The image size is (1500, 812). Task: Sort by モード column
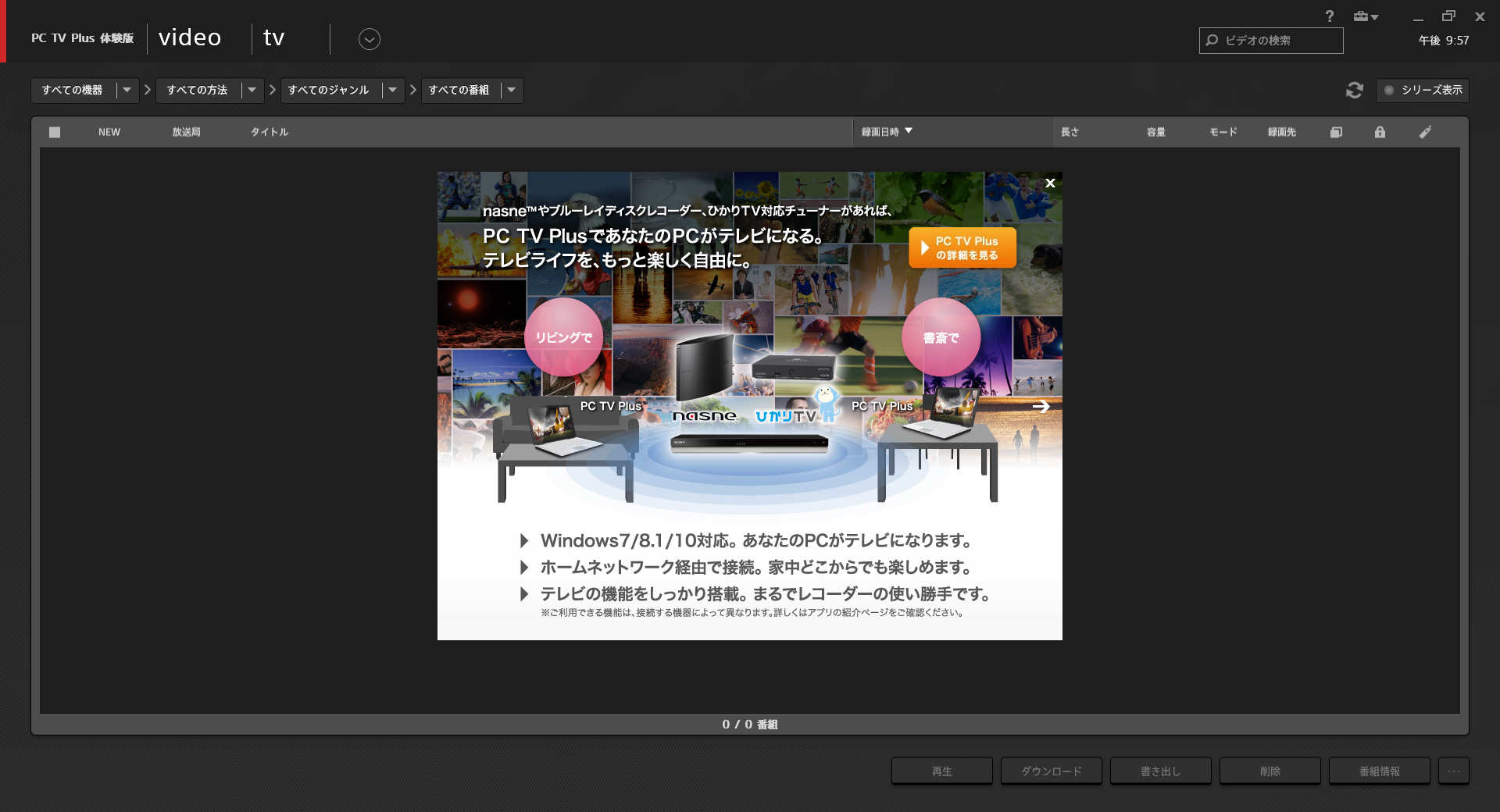[x=1223, y=132]
